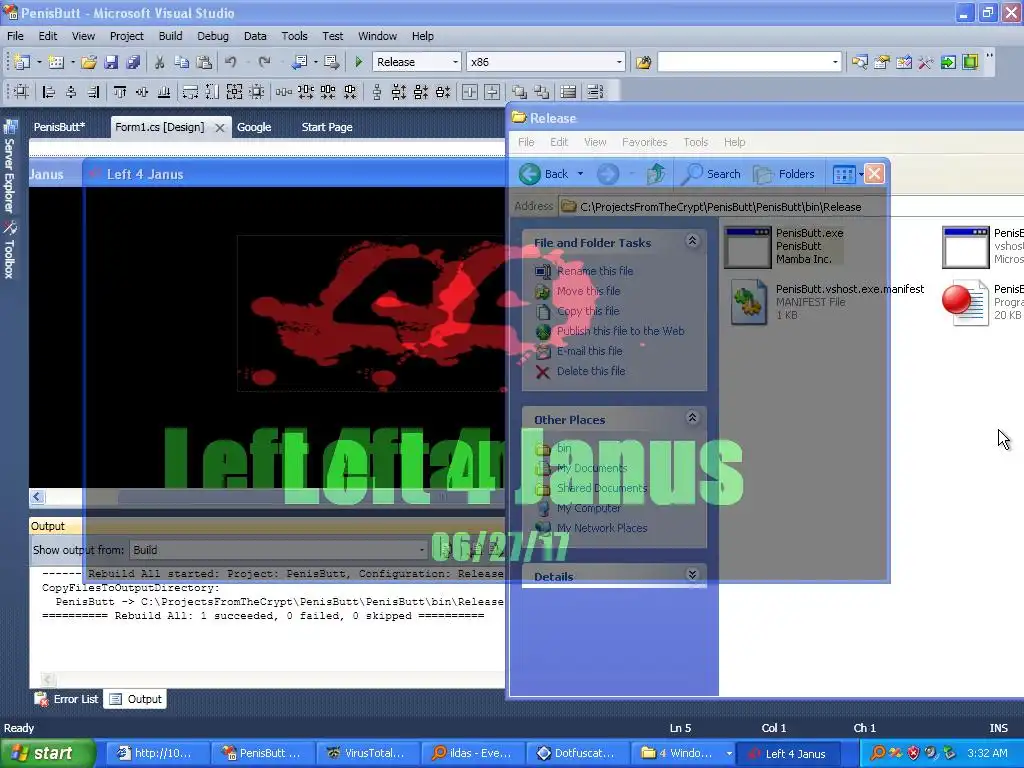
Task: Click the Find in Files binoculars icon
Action: pyautogui.click(x=643, y=62)
